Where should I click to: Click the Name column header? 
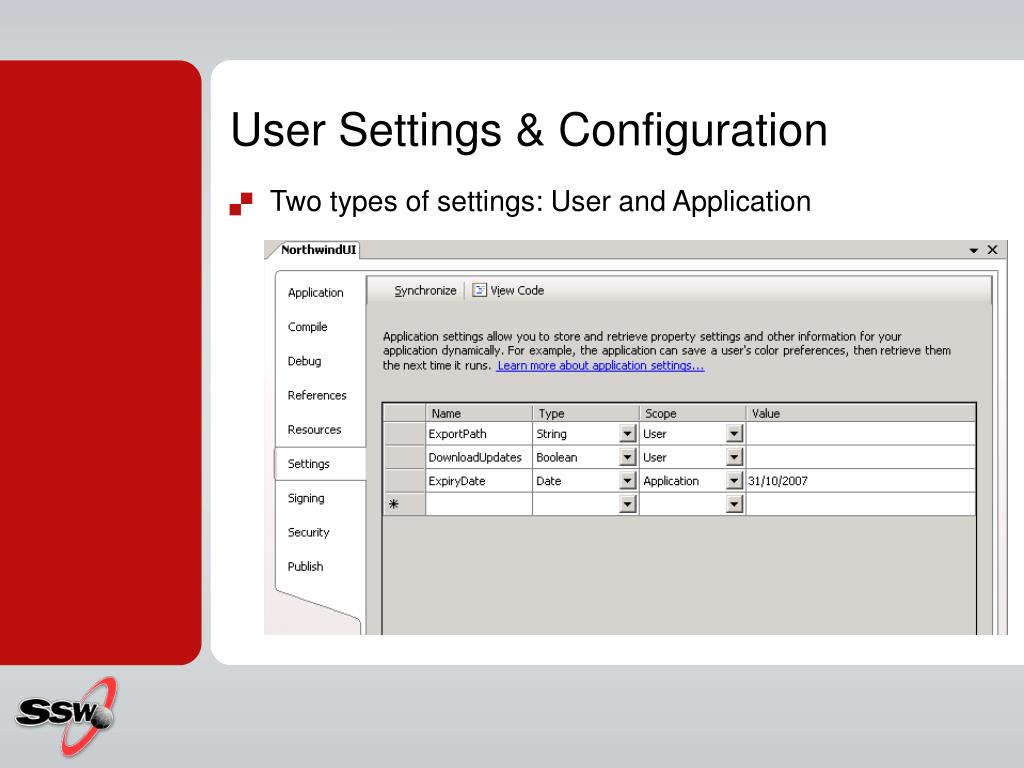479,413
